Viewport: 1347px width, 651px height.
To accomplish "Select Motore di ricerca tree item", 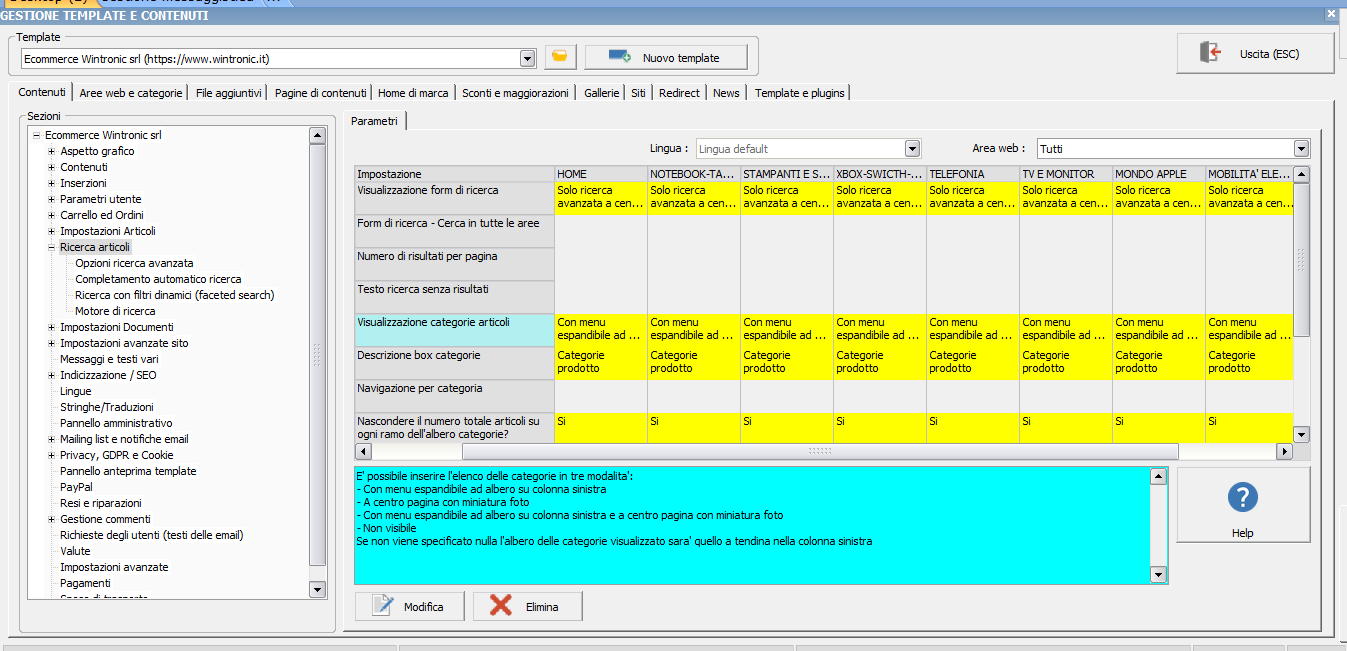I will pyautogui.click(x=115, y=311).
